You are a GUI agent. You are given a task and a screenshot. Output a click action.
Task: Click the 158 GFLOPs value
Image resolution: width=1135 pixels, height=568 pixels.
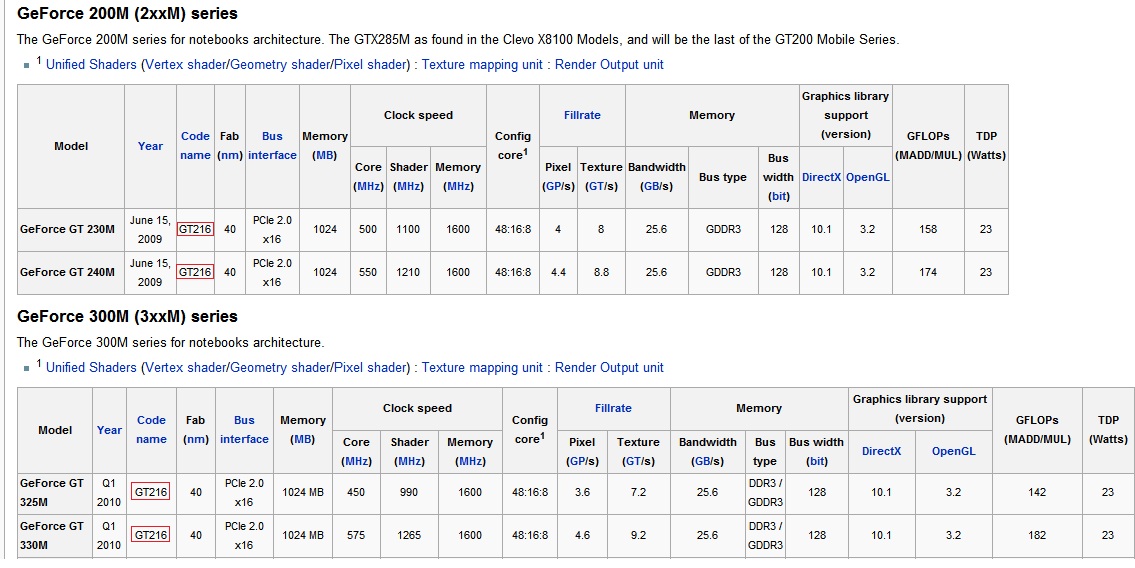tap(928, 229)
